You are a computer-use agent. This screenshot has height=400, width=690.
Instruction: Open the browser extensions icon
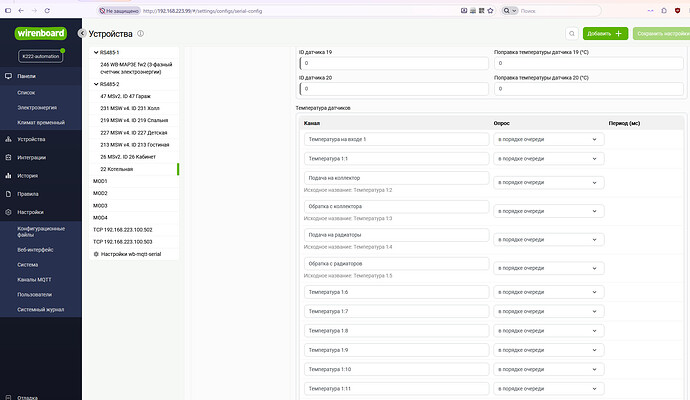[664, 11]
